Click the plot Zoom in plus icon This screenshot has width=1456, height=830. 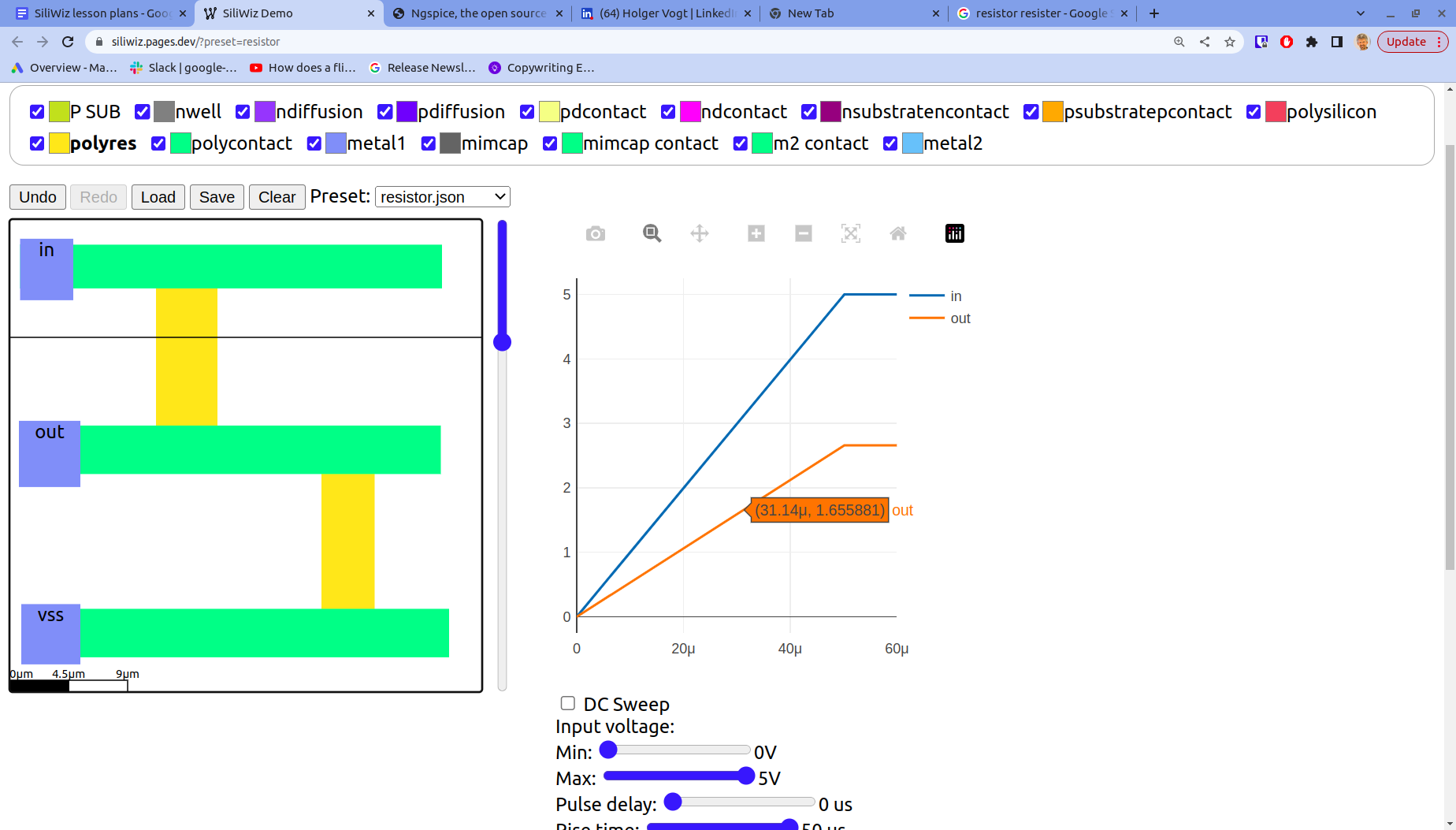pos(756,233)
